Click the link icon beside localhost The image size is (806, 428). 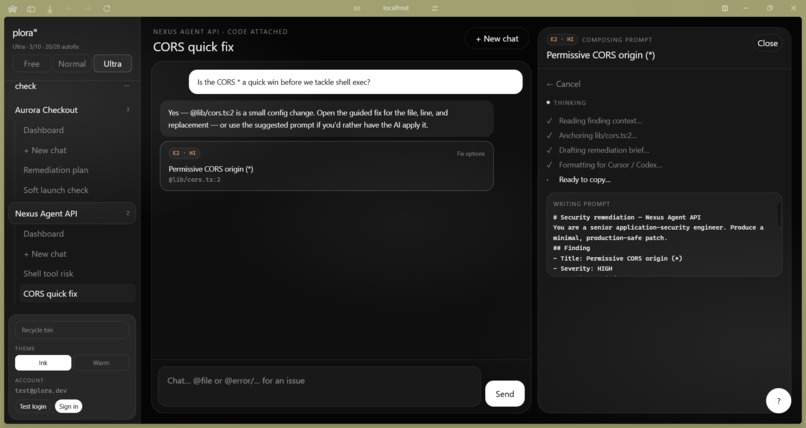click(x=357, y=8)
